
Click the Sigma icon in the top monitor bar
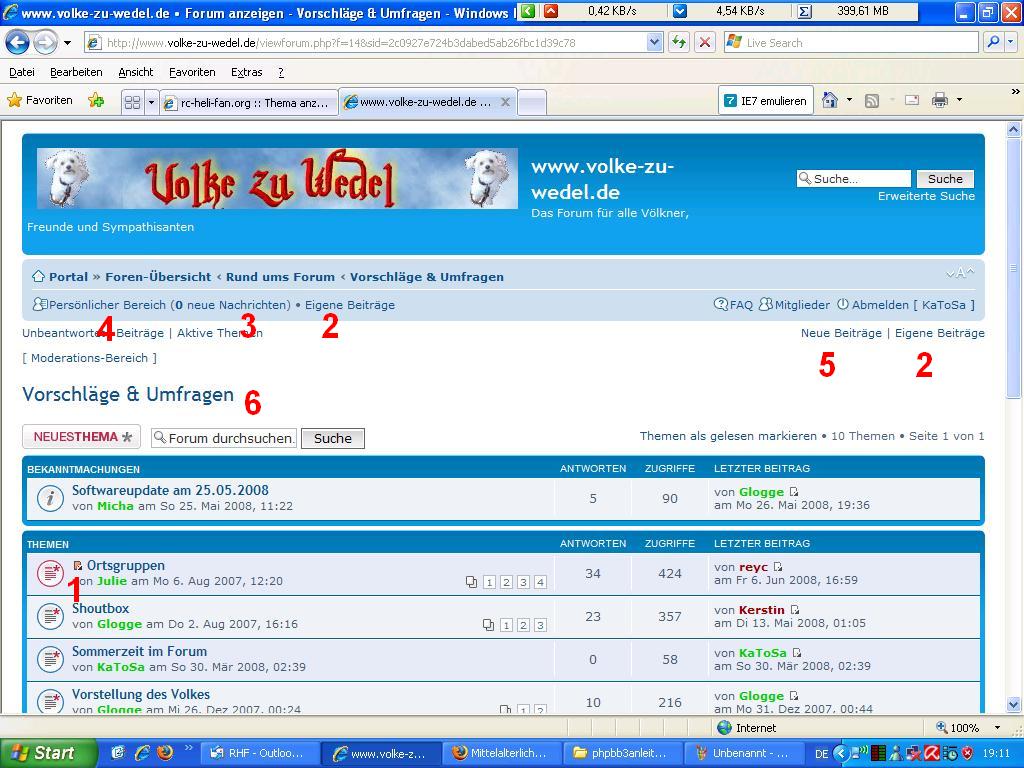(x=805, y=11)
